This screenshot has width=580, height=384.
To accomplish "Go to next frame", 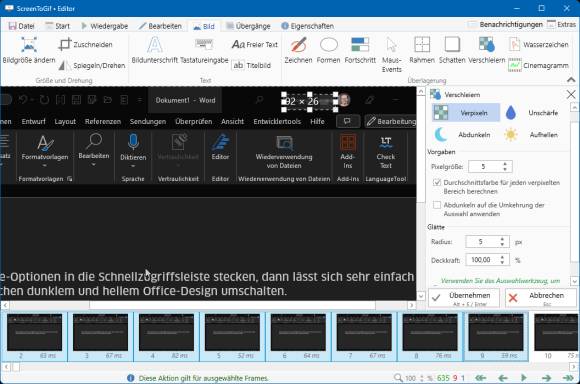I will [x=546, y=378].
